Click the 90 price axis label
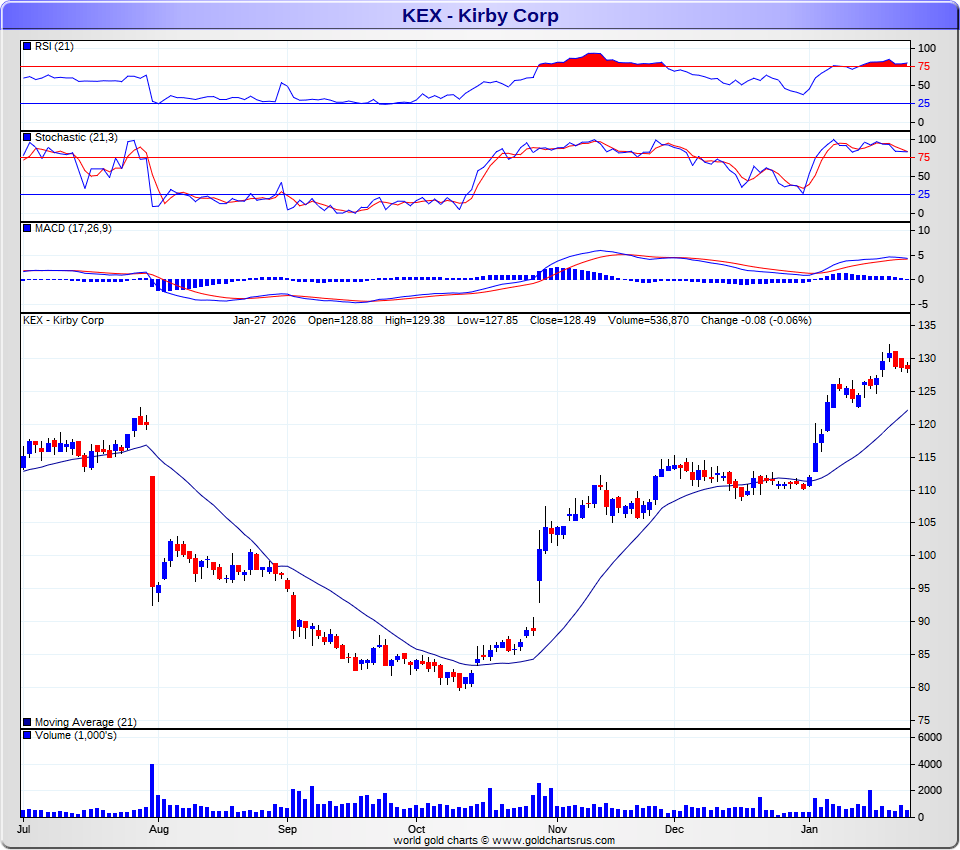The height and width of the screenshot is (850, 960). [x=924, y=622]
